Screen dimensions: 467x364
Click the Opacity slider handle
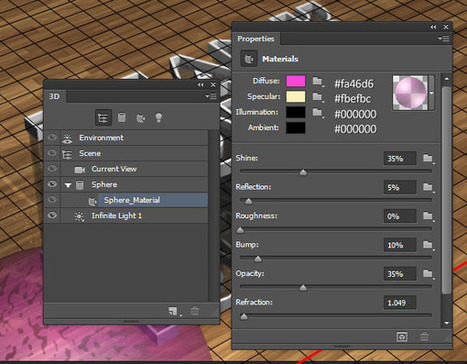coord(303,288)
